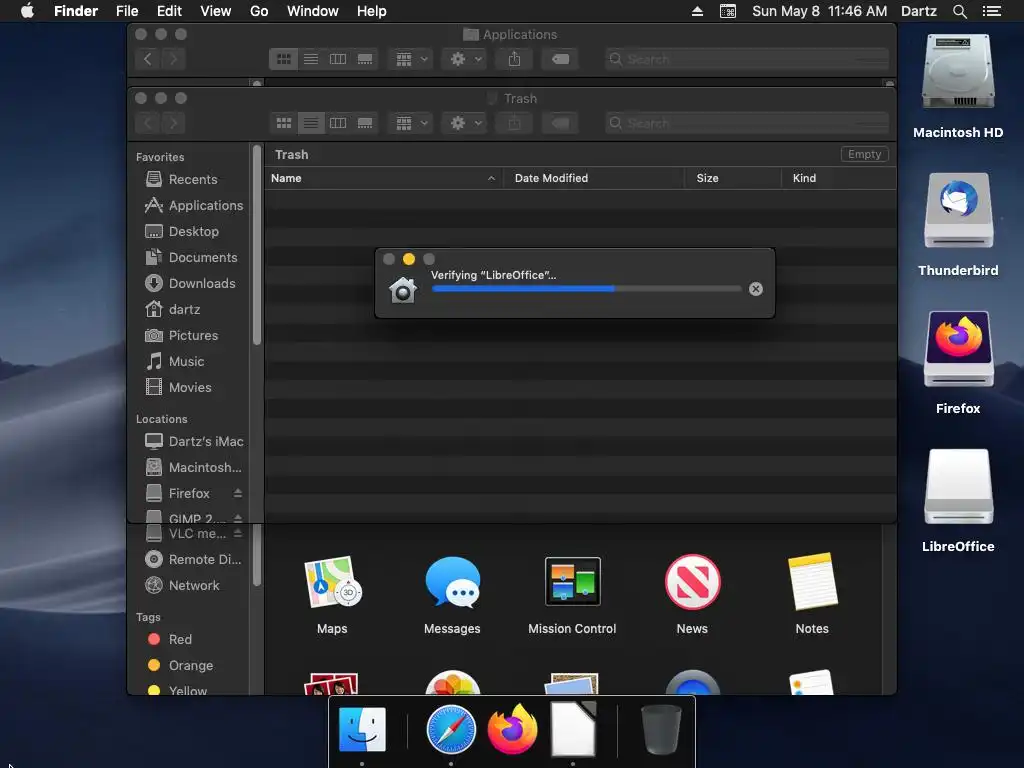Switch Trash window to column view
This screenshot has width=1024, height=768.
338,123
